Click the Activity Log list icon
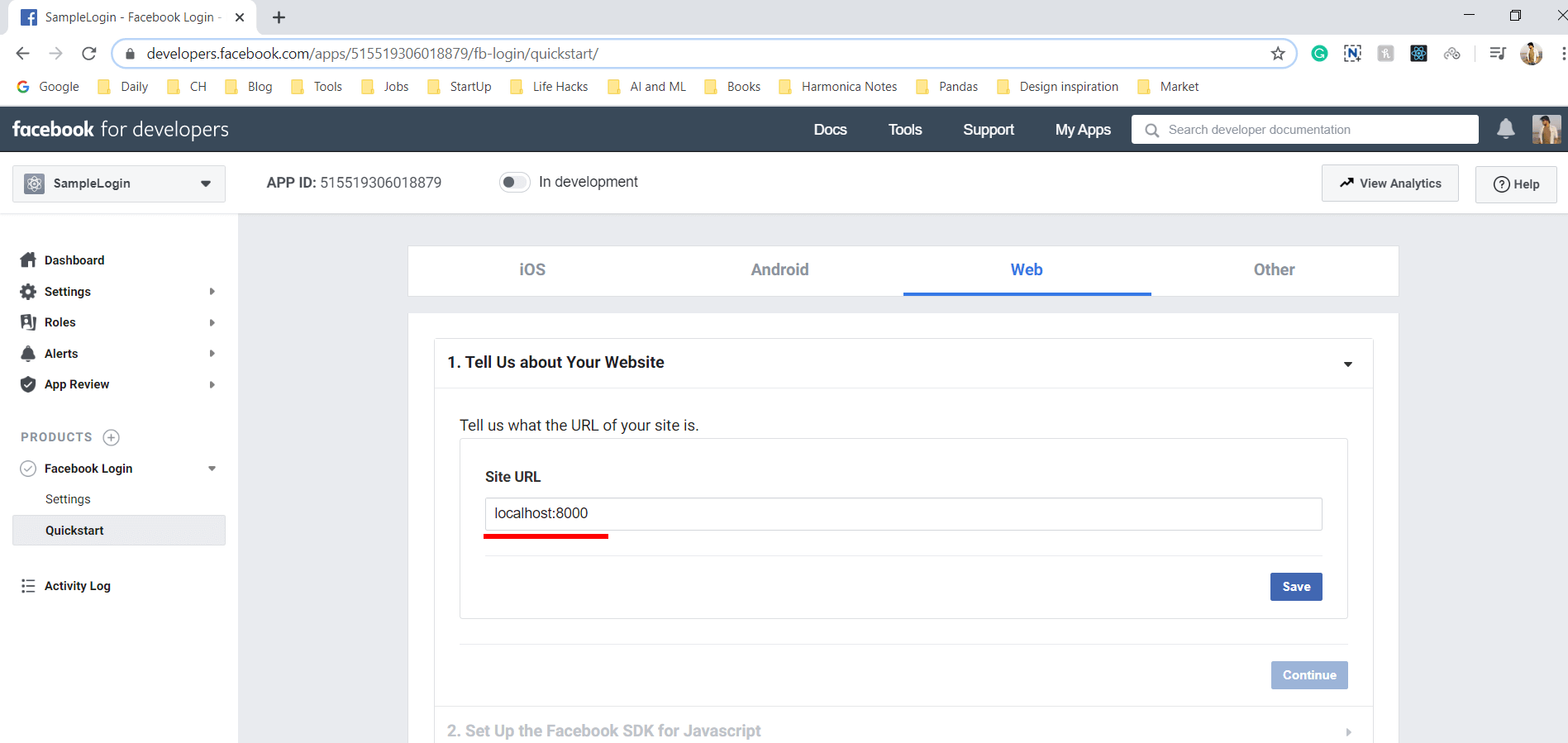This screenshot has width=1568, height=743. click(28, 586)
